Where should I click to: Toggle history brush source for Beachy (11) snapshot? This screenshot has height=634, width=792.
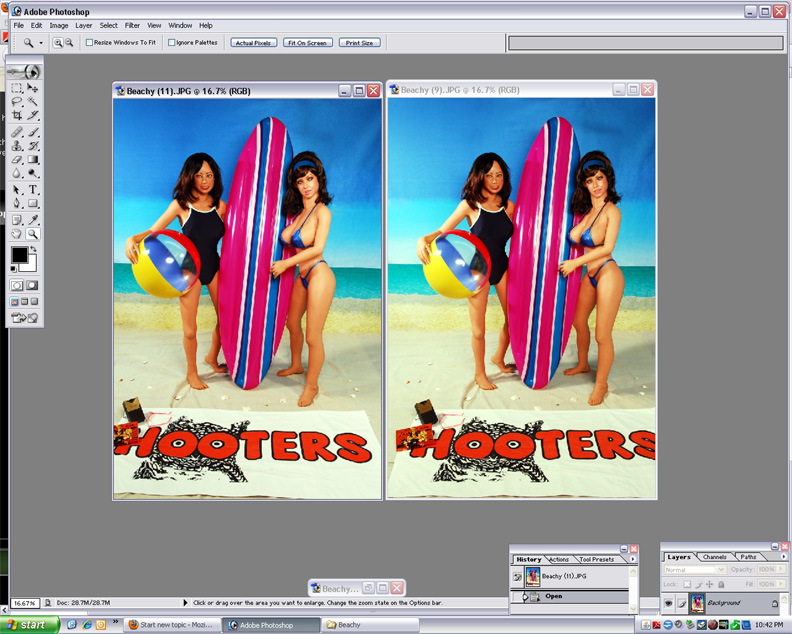[x=517, y=576]
